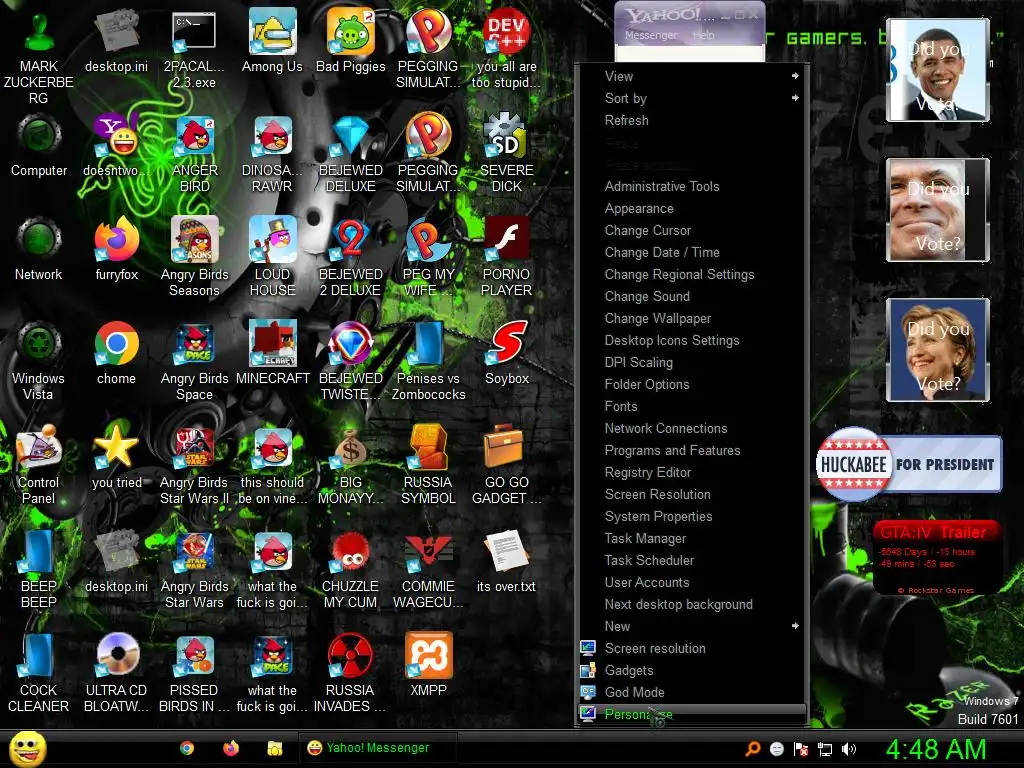Select the PORNO PLAYER Flash icon
Viewport: 1024px width, 768px height.
(x=507, y=257)
